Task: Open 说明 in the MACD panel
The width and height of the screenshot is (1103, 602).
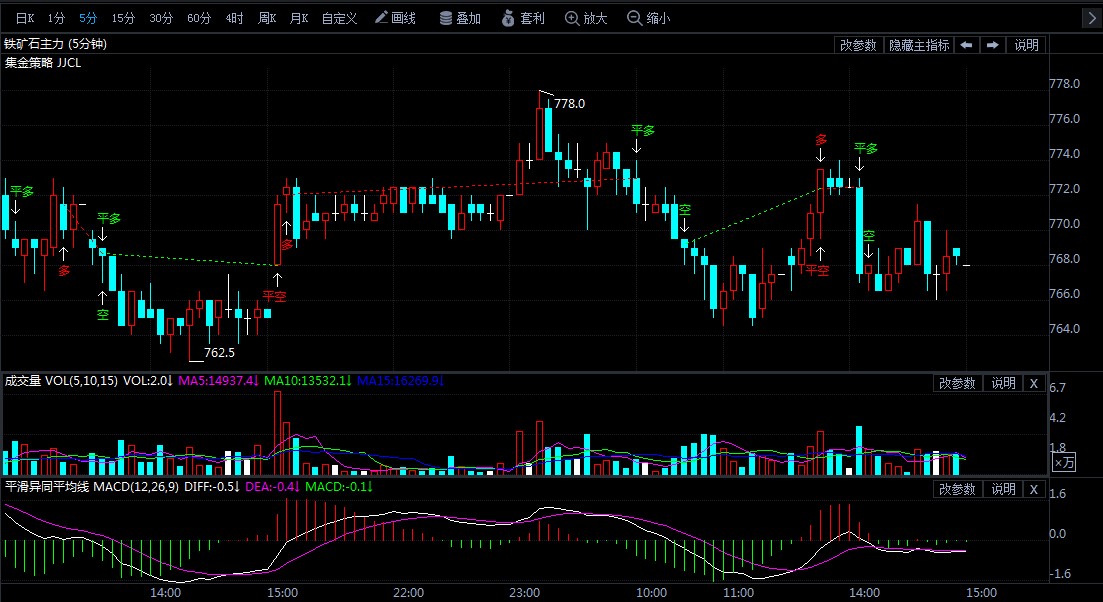Action: (x=1003, y=489)
